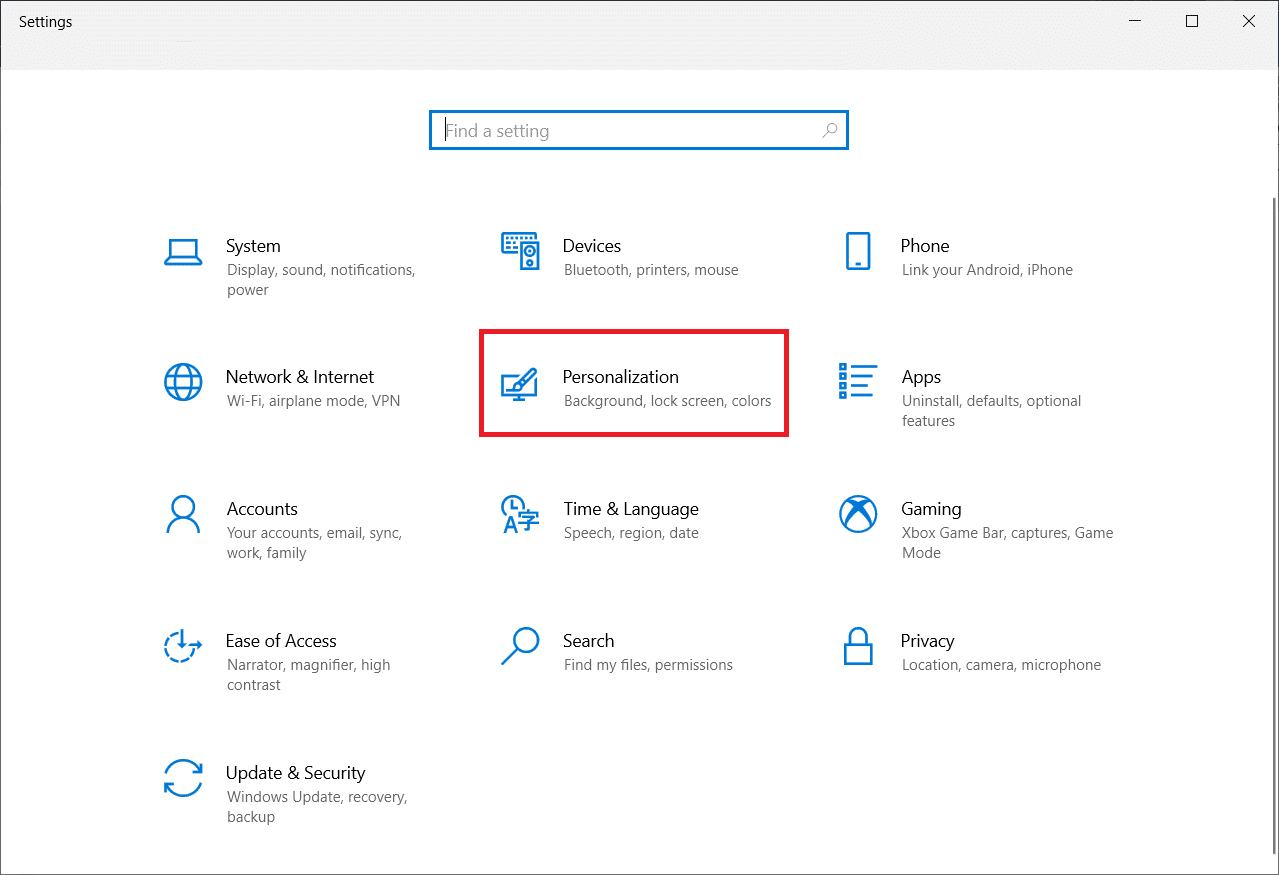
Task: Focus the Find a setting search box
Action: coord(630,131)
